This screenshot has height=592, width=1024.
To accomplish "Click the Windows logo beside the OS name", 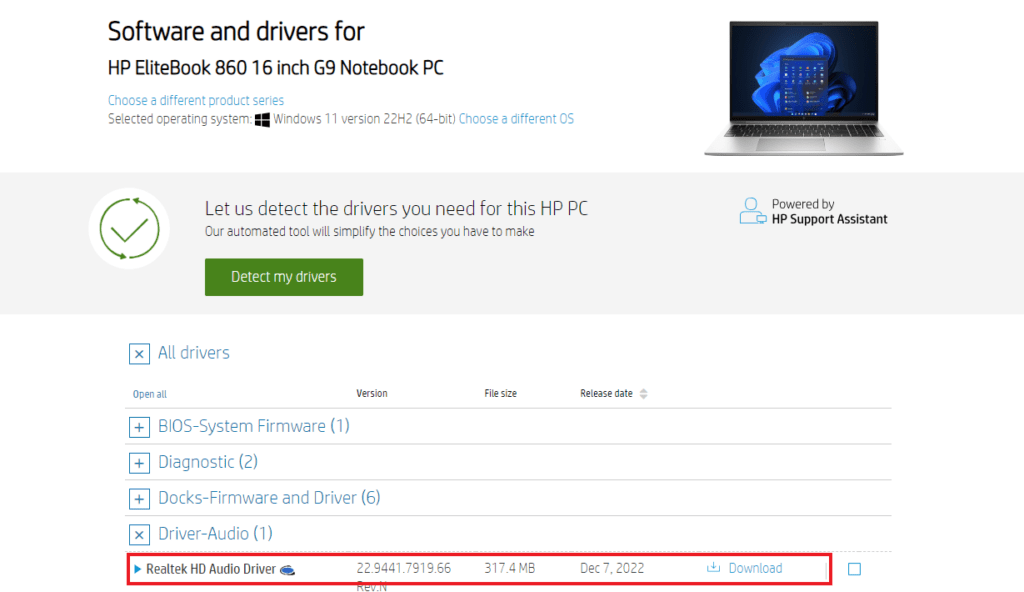I will point(261,119).
